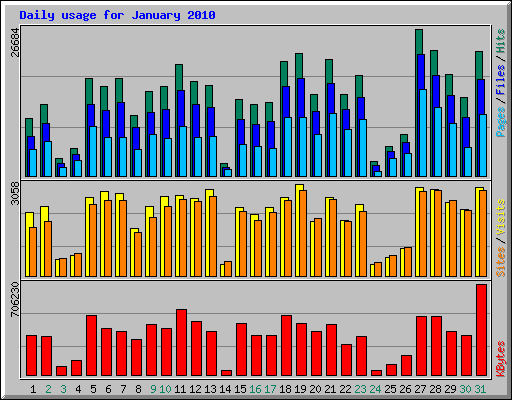Click day 31 on the x-axis

[480, 389]
